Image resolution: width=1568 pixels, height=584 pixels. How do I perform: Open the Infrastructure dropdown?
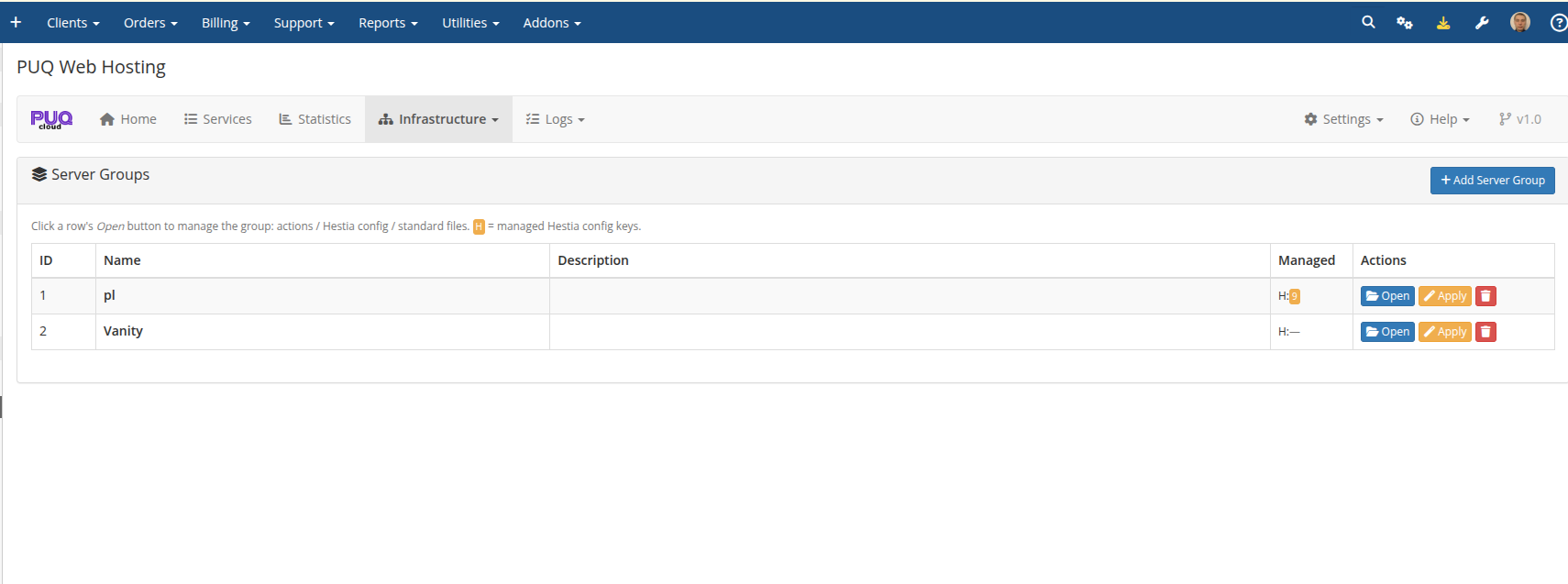click(x=438, y=119)
